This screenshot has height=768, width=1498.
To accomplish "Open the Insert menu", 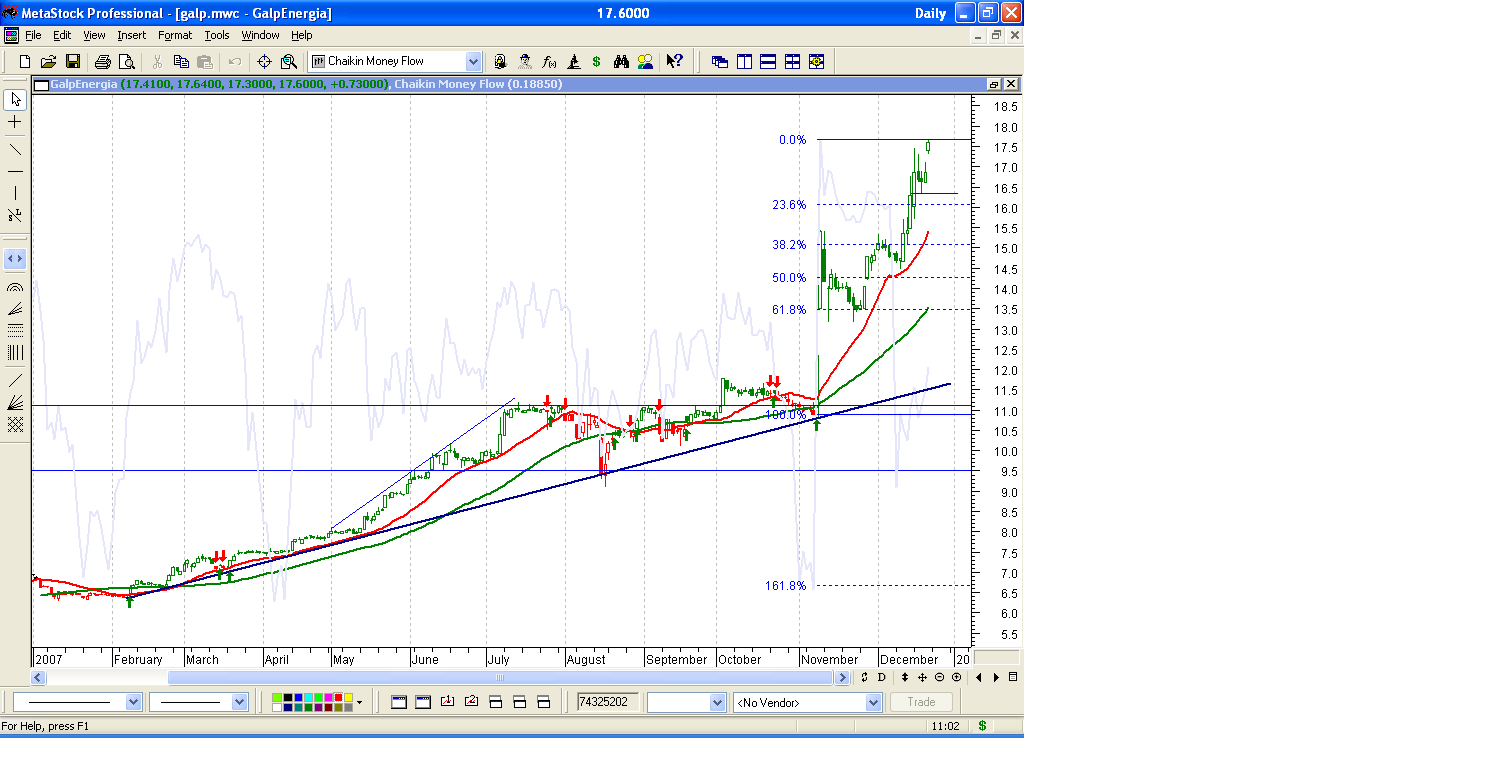I will pos(131,35).
